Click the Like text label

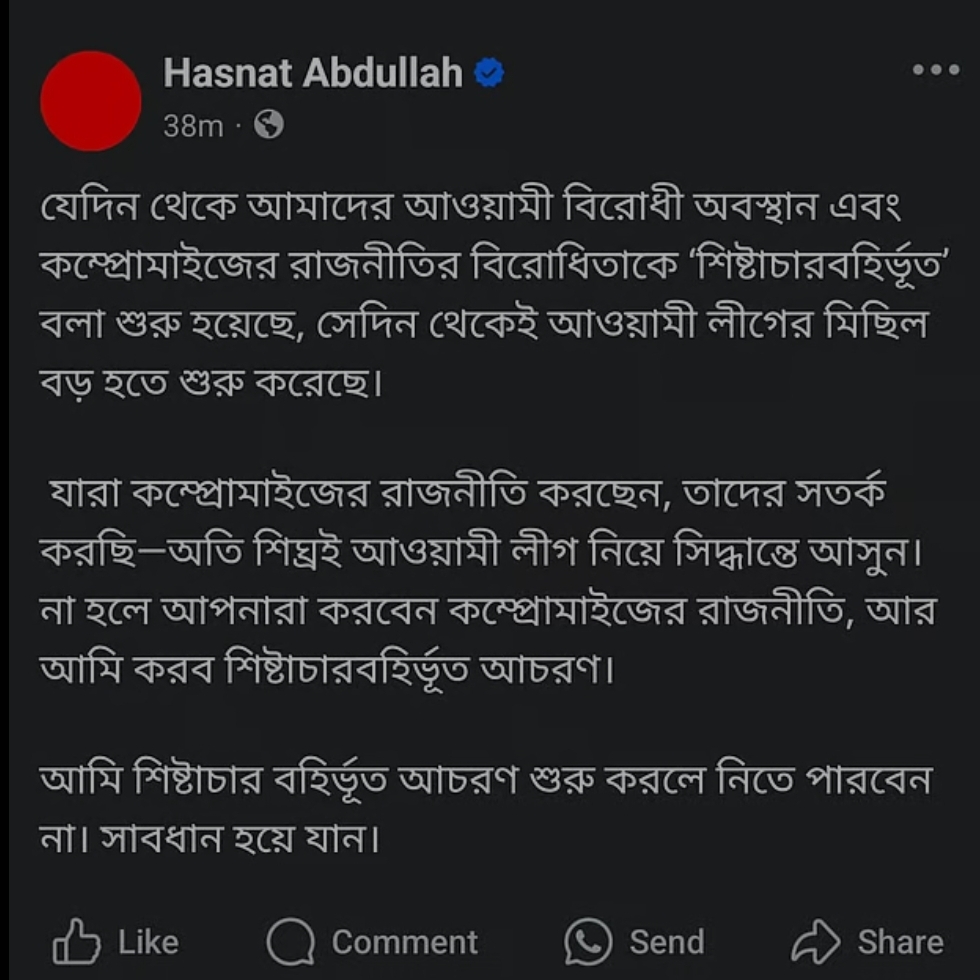pyautogui.click(x=149, y=942)
